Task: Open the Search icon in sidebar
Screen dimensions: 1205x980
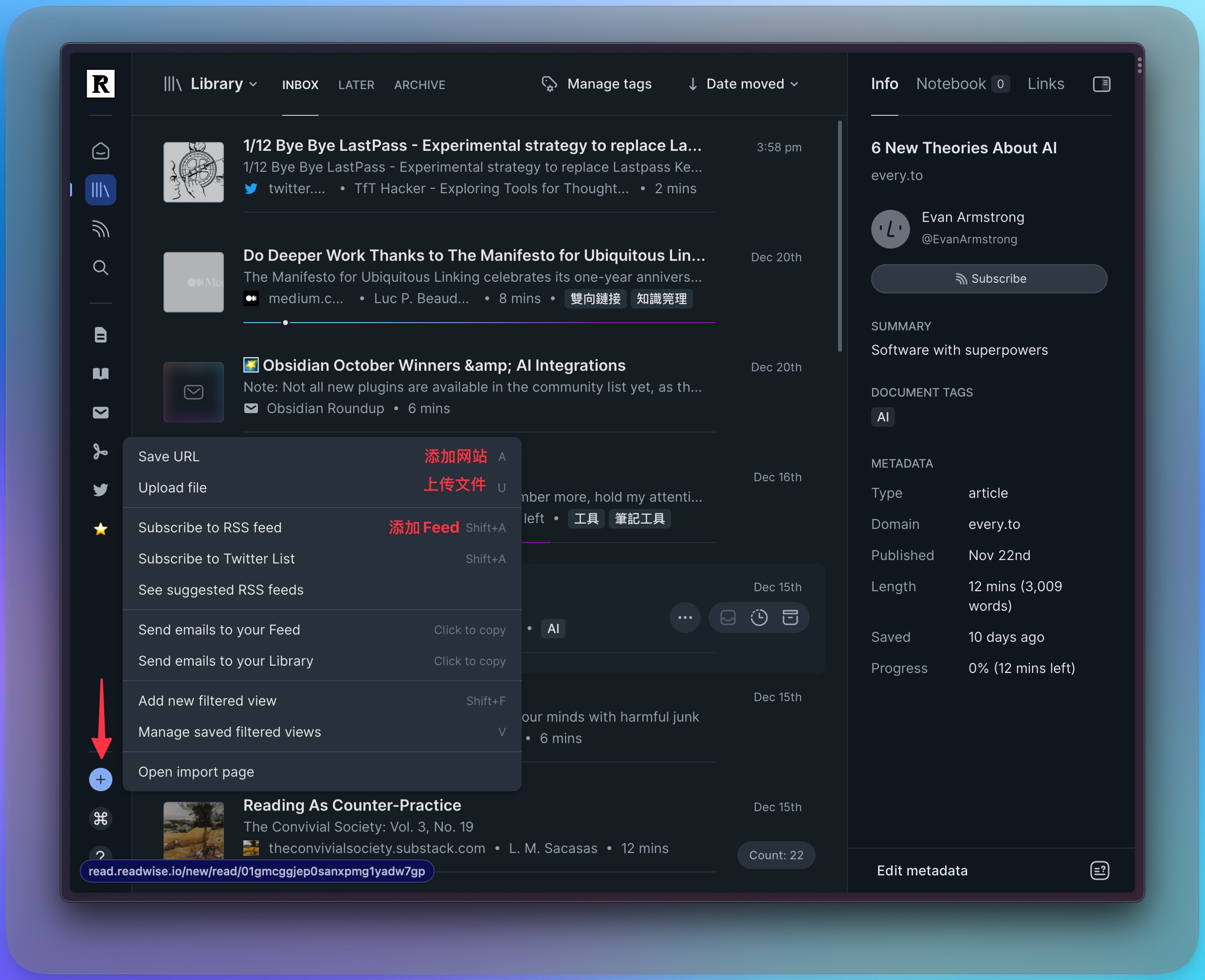Action: pyautogui.click(x=101, y=268)
